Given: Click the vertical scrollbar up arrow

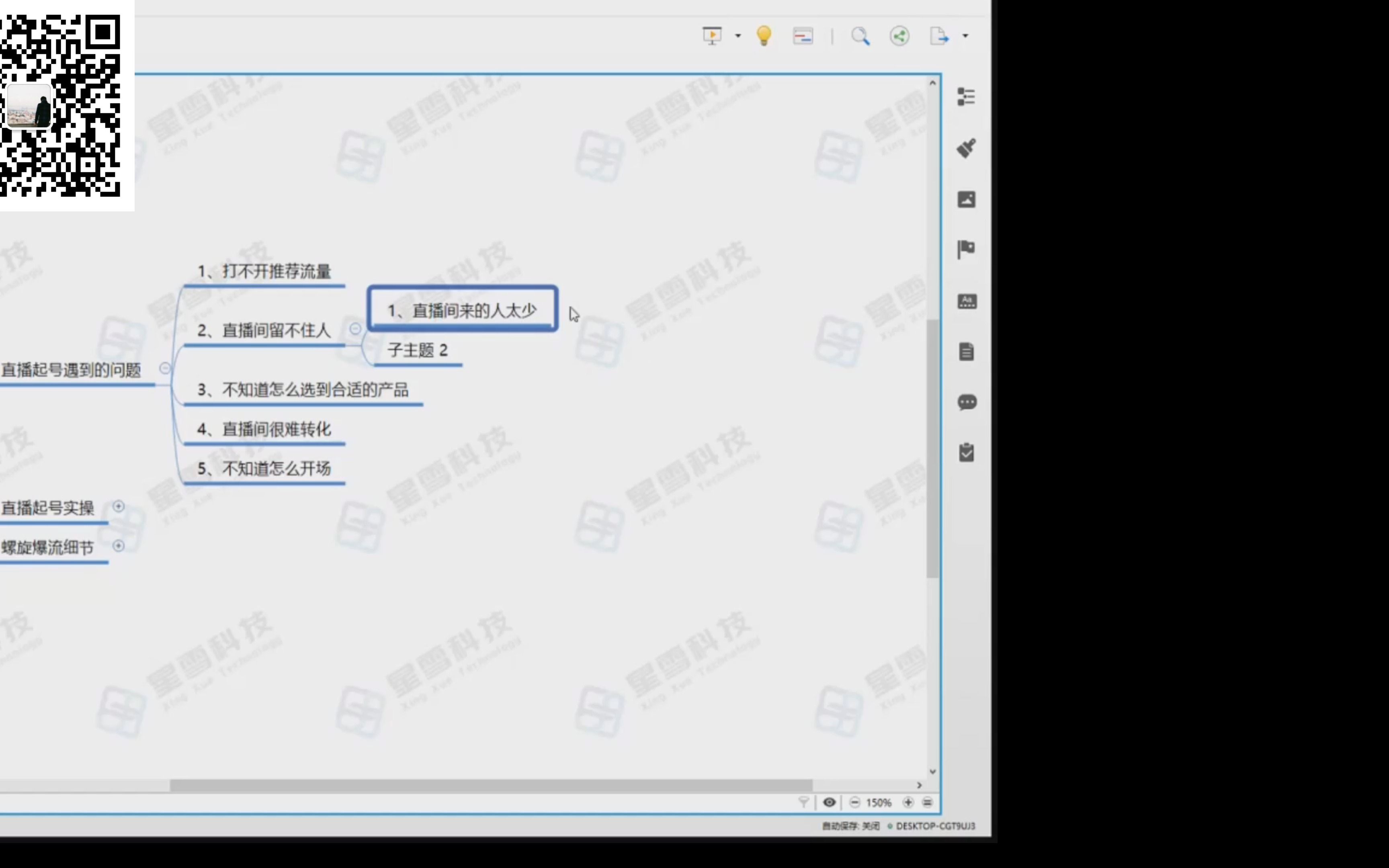Looking at the screenshot, I should pyautogui.click(x=933, y=83).
